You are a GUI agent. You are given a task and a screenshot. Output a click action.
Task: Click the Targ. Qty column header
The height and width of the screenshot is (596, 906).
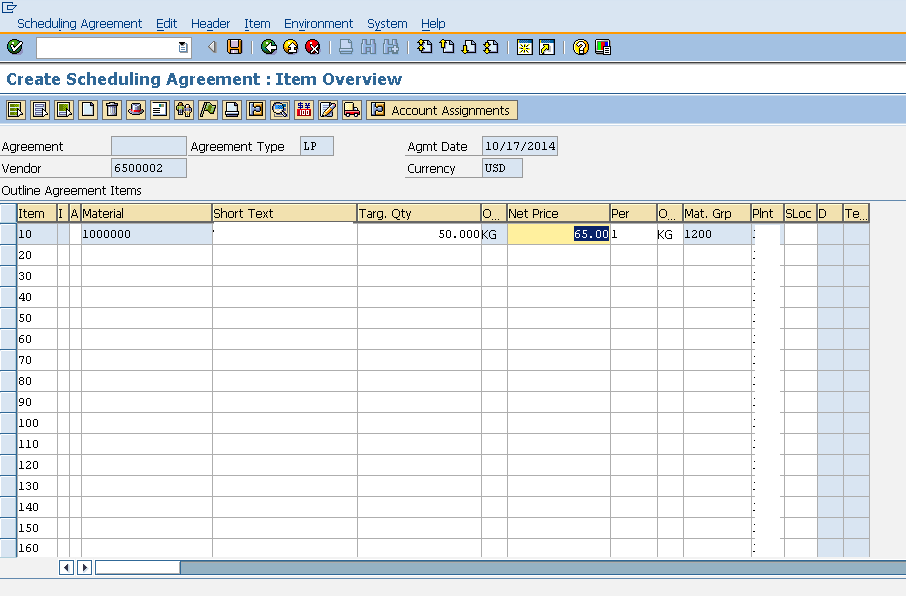coord(419,213)
